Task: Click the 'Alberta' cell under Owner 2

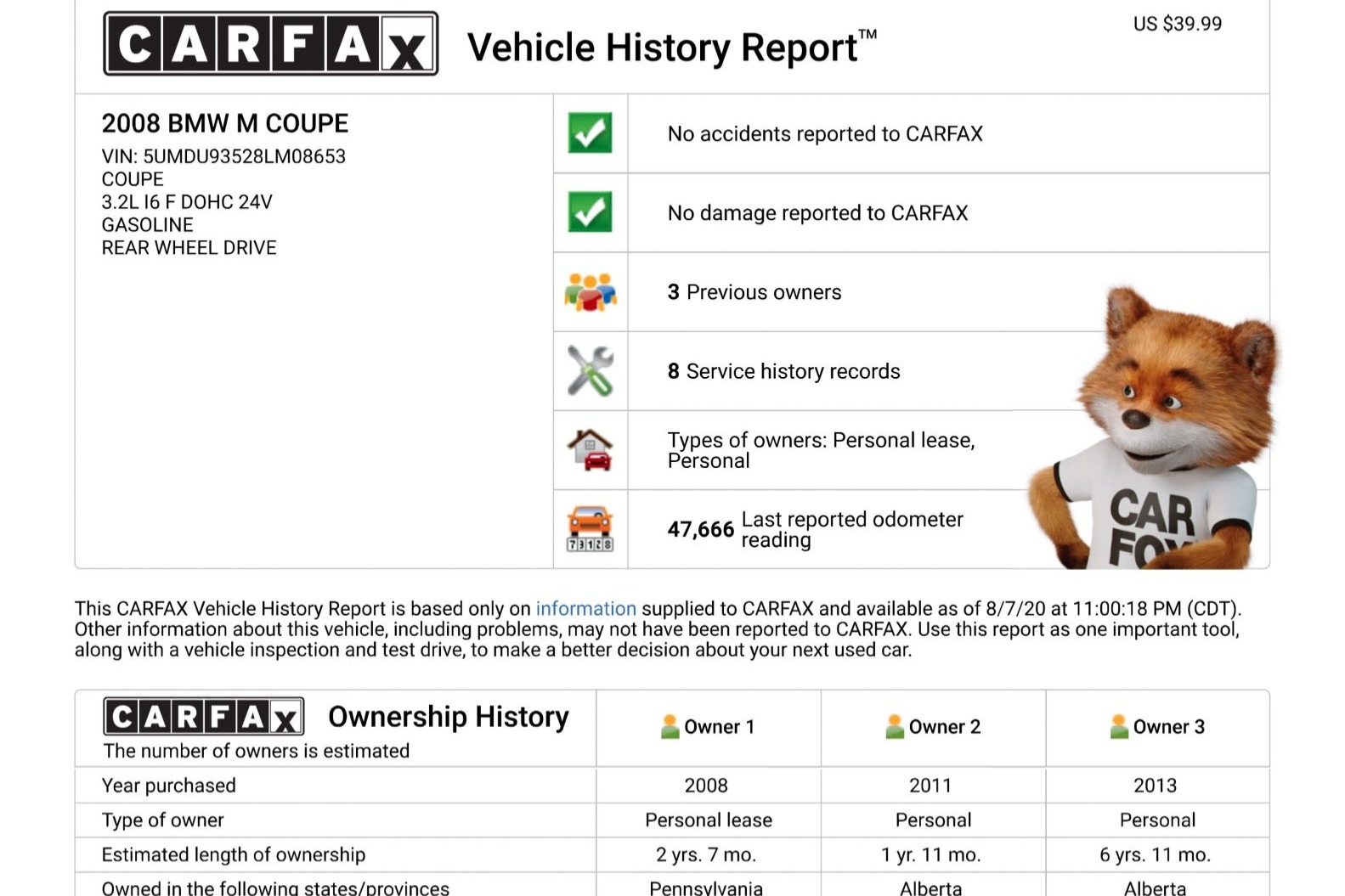Action: [930, 888]
